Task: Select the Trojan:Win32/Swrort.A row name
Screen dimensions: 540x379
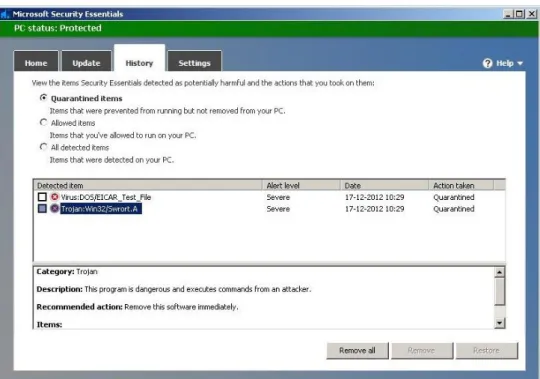Action: point(101,209)
